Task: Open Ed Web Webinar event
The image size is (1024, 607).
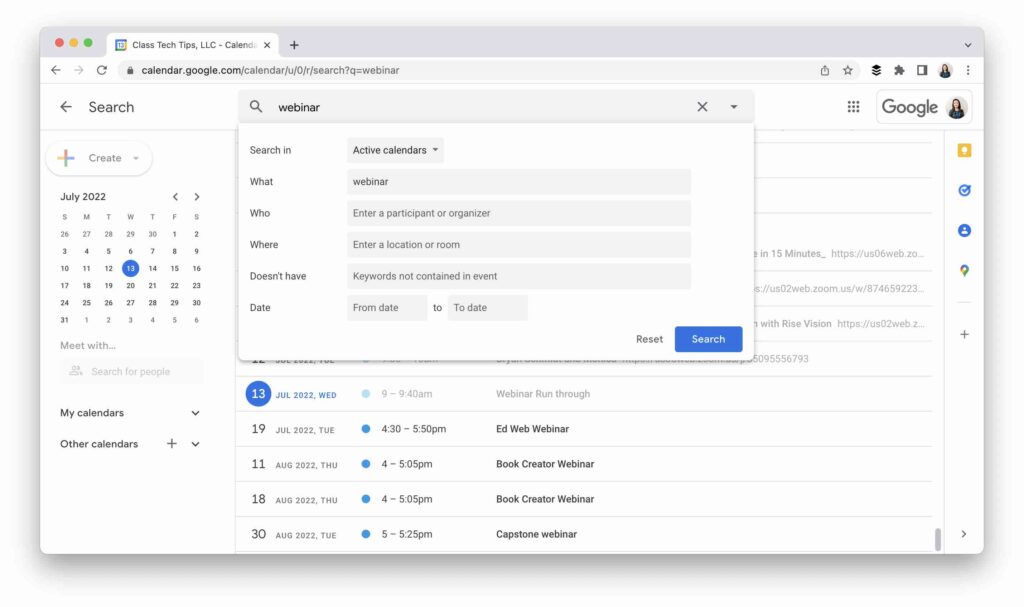Action: point(532,429)
